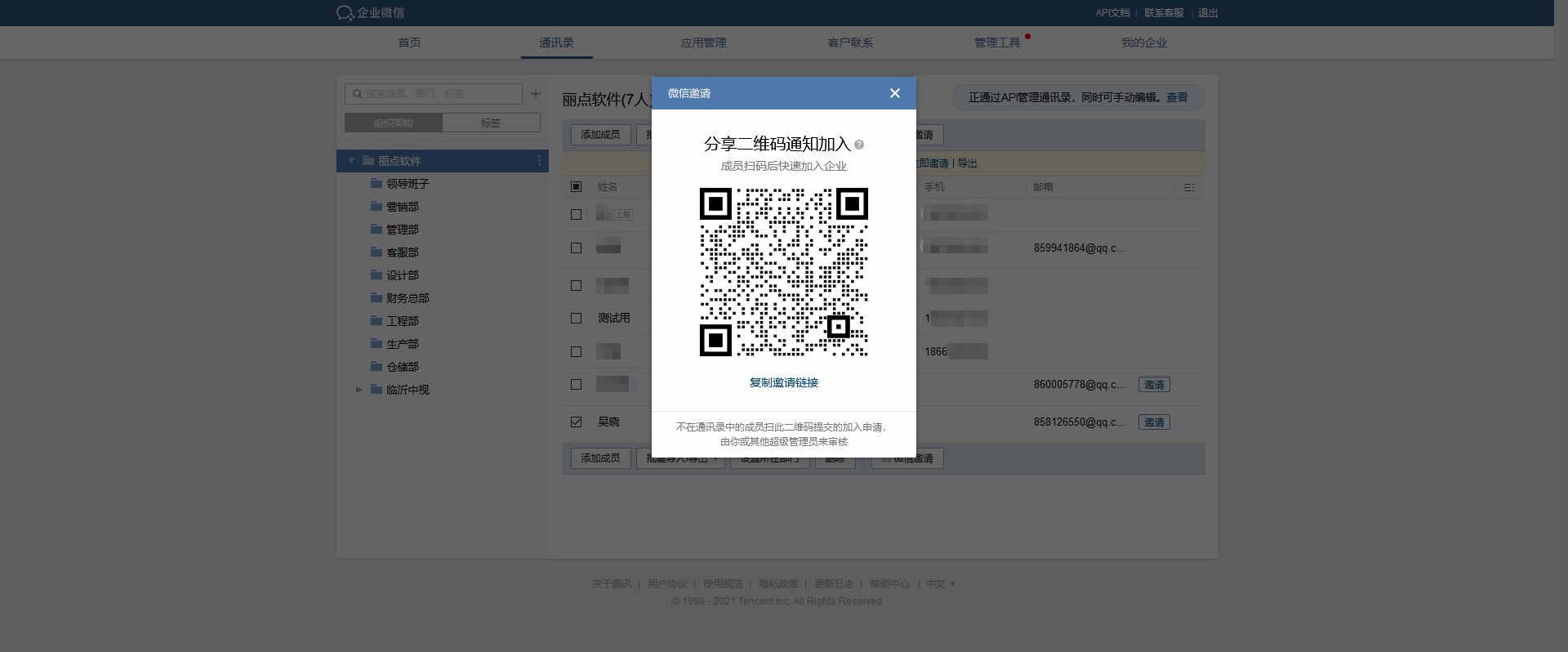The width and height of the screenshot is (1568, 652).
Task: Open the 应用管理 tab
Action: [704, 42]
